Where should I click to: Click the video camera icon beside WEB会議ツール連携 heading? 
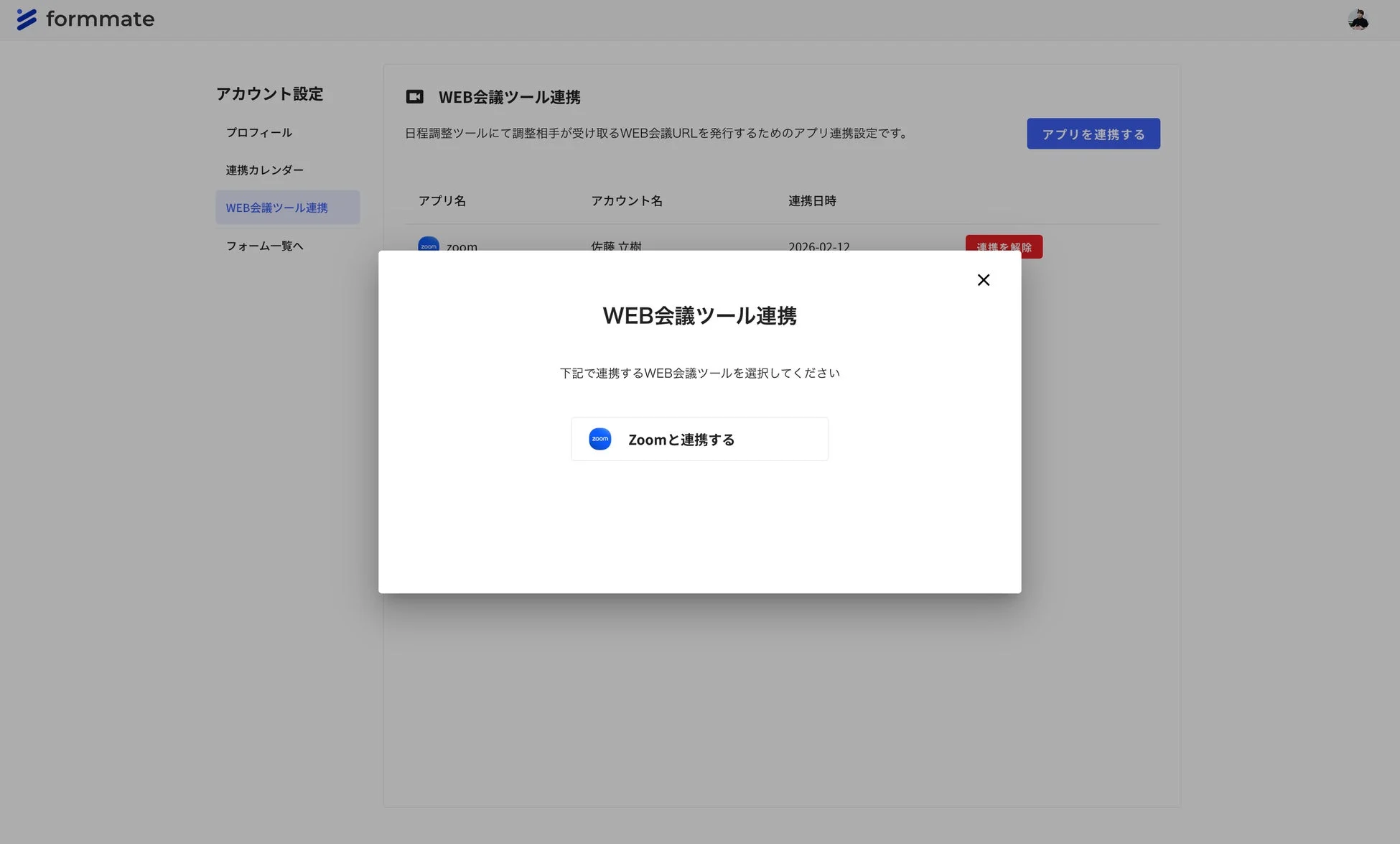coord(415,96)
